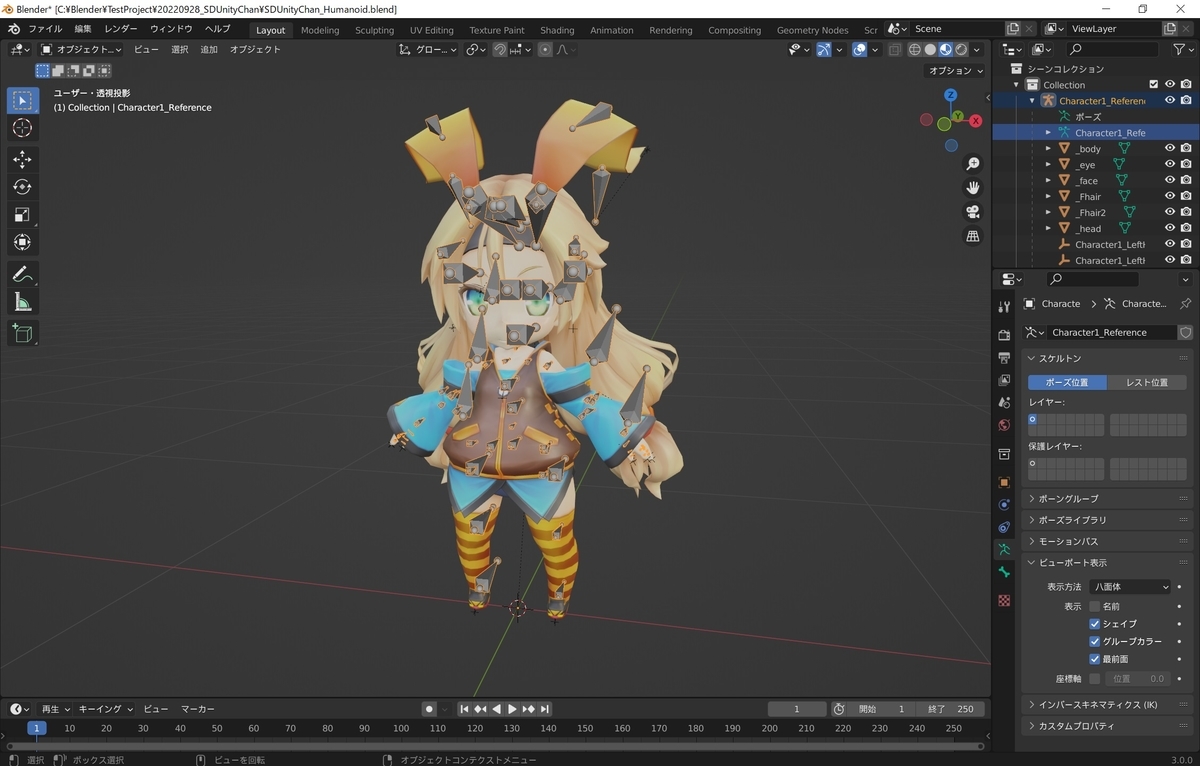Activate the Transform tool

pyautogui.click(x=23, y=243)
